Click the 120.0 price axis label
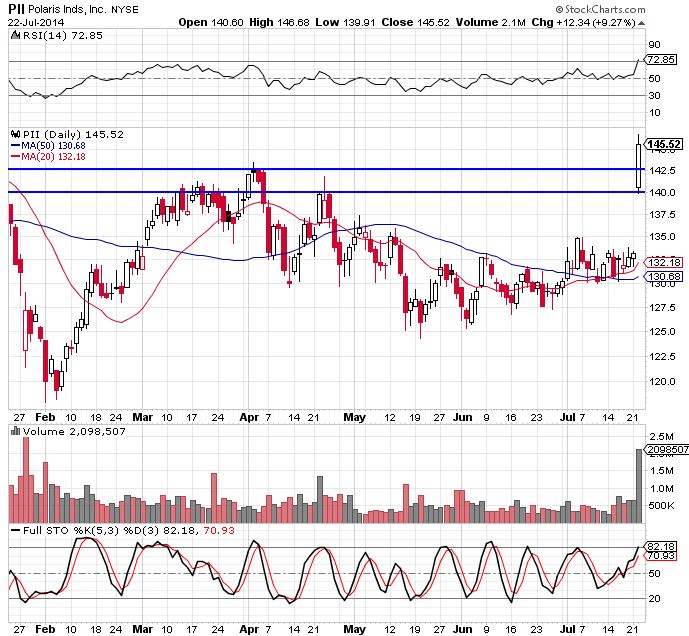Viewport: 689px width, 636px height. point(662,382)
